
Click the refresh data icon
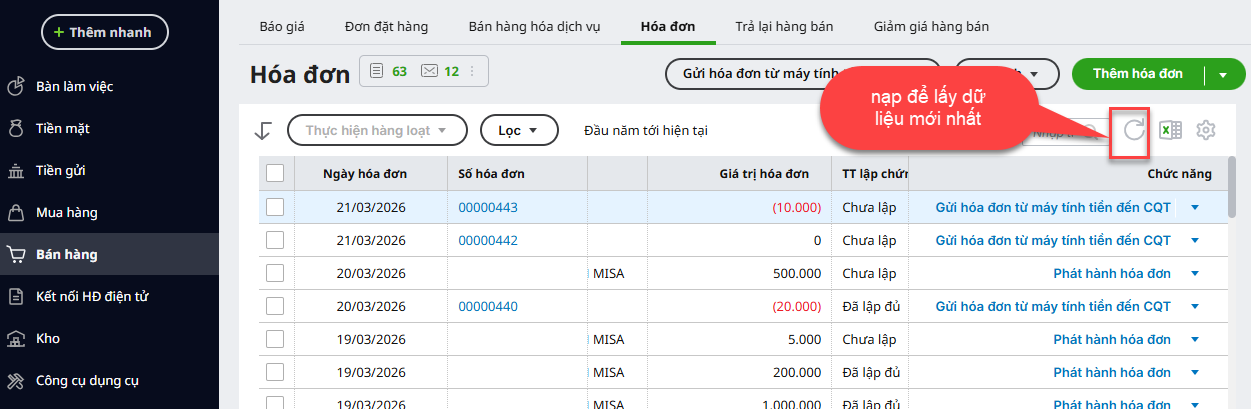click(1133, 130)
